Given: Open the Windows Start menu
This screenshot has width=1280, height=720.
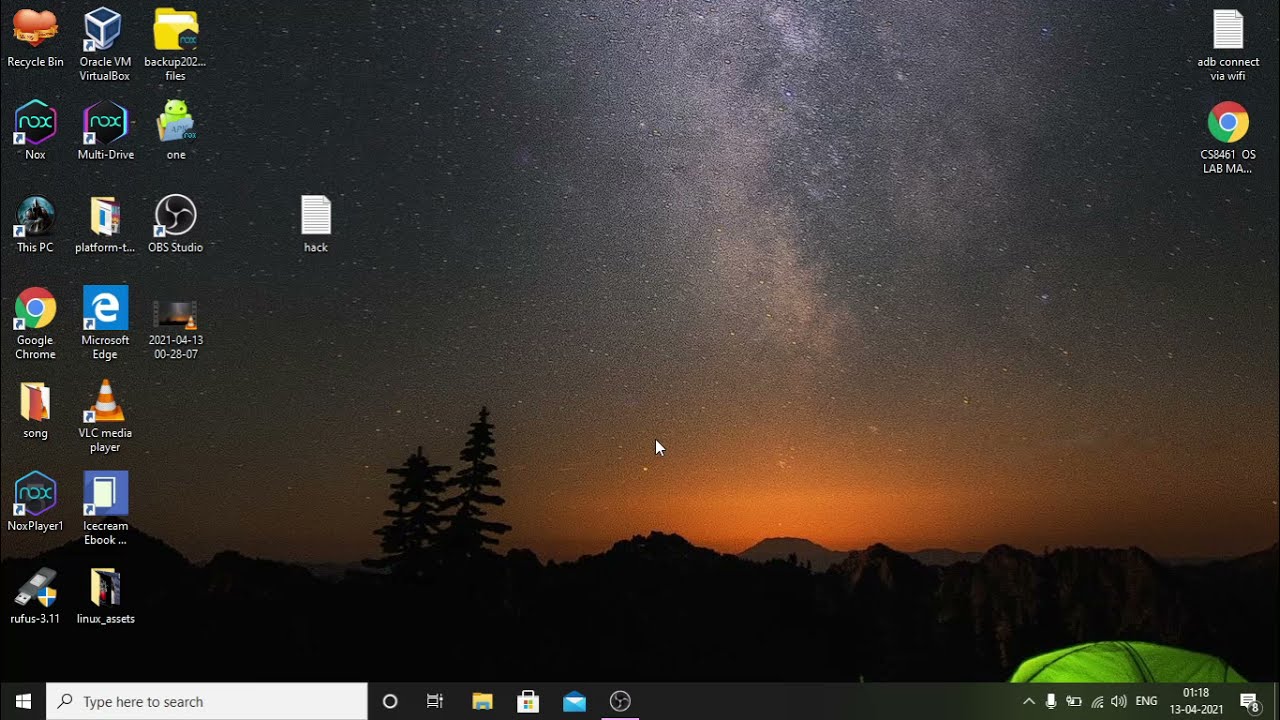Looking at the screenshot, I should coord(23,701).
